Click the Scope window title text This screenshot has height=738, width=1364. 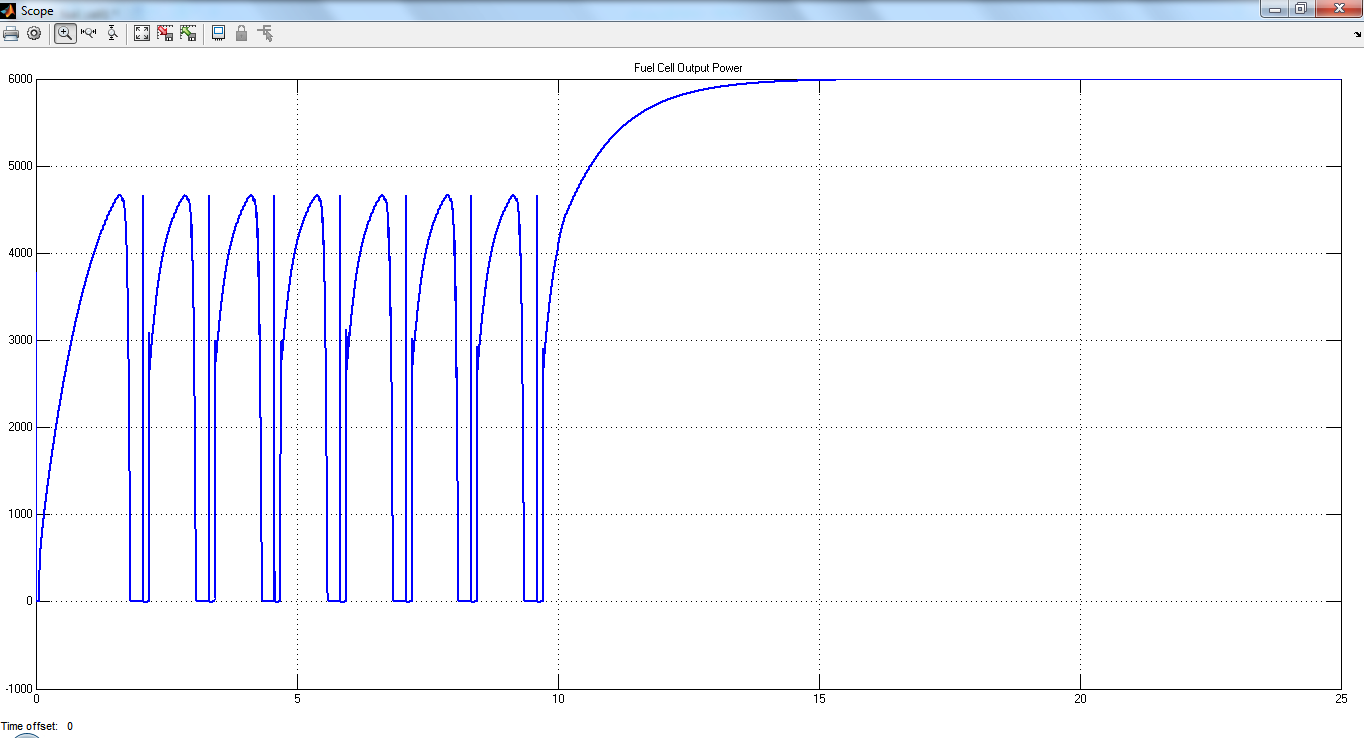37,11
